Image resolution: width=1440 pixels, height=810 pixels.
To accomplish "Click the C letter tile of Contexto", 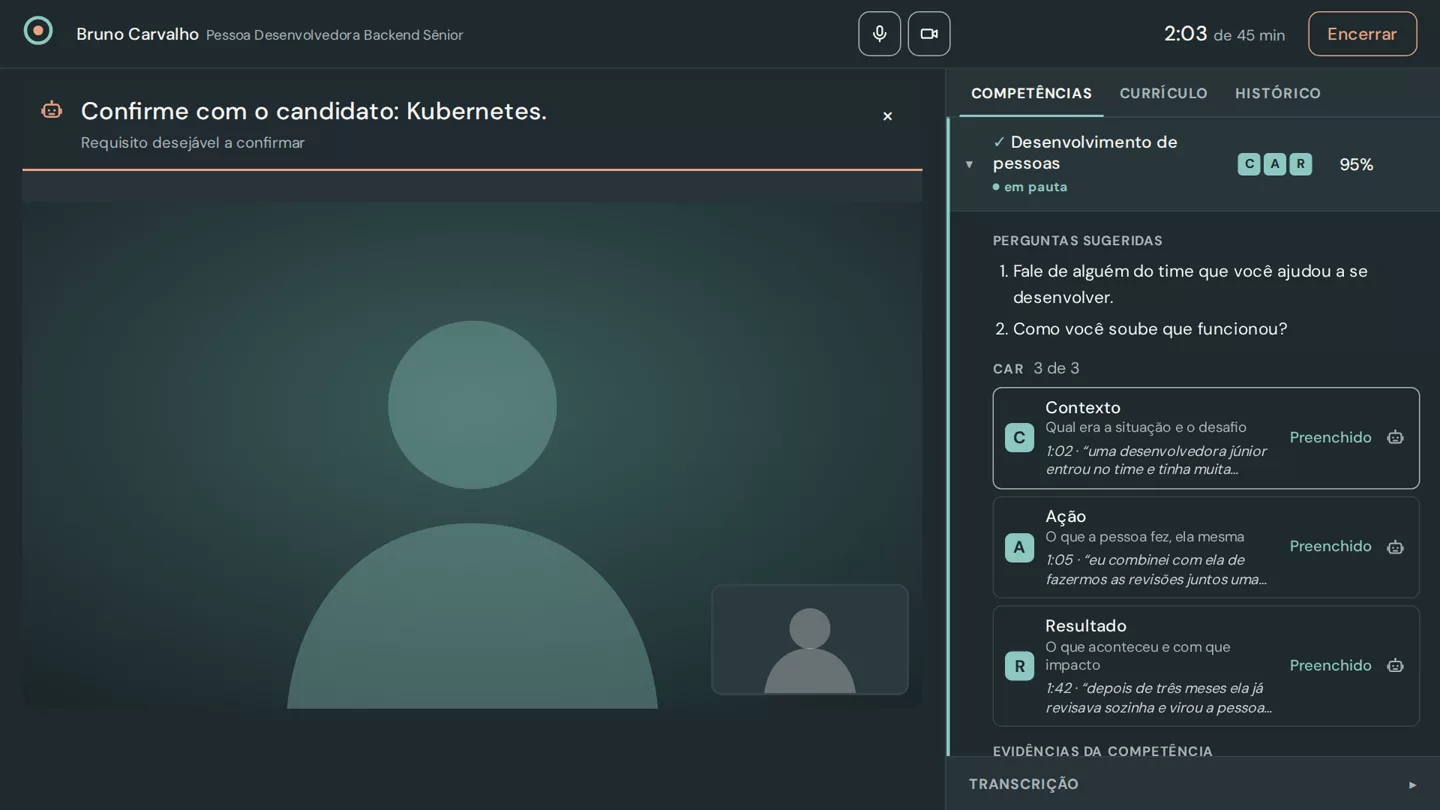I will [1019, 438].
